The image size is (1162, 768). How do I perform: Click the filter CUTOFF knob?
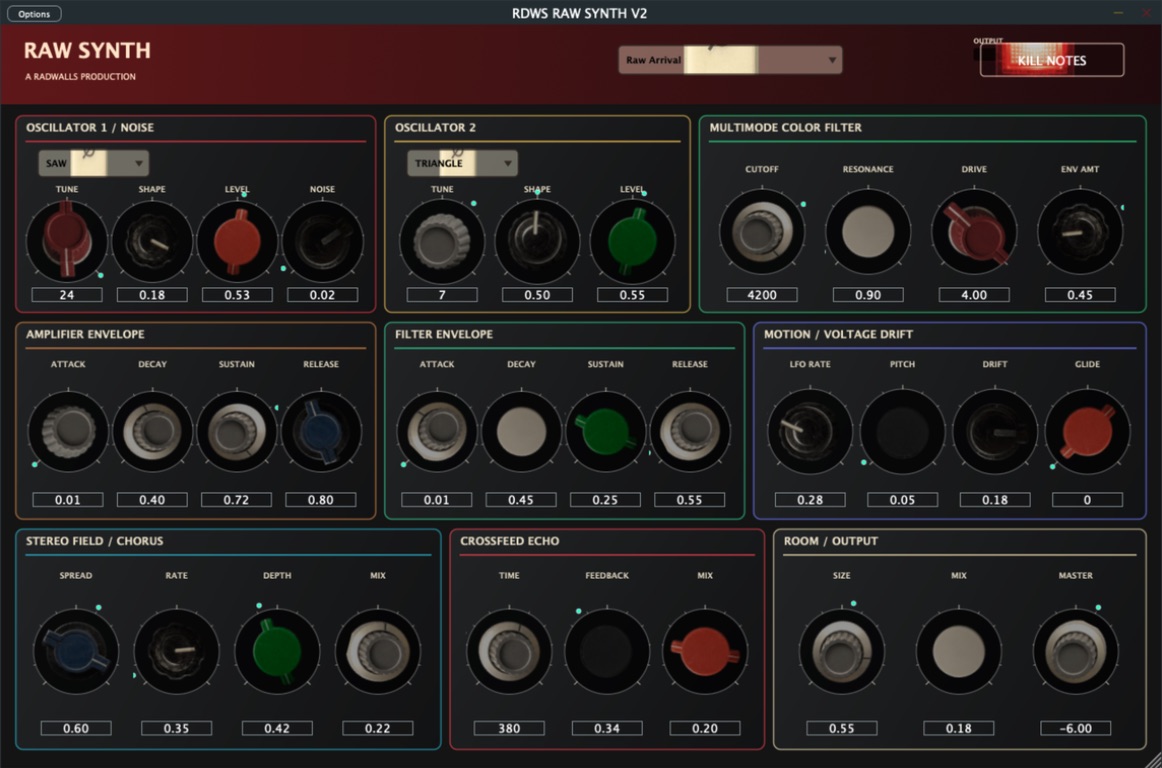tap(762, 231)
